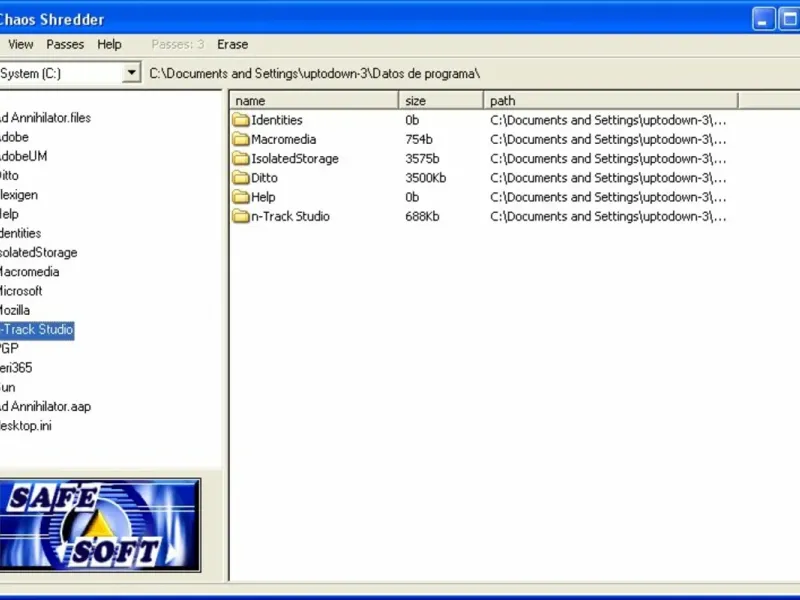Screen dimensions: 800x600
Task: Click the 3500Kb size value
Action: [x=426, y=178]
